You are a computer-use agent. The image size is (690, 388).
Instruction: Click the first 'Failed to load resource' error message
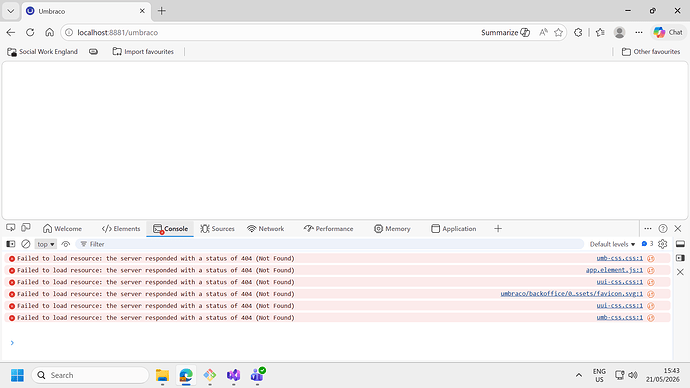[x=156, y=258]
